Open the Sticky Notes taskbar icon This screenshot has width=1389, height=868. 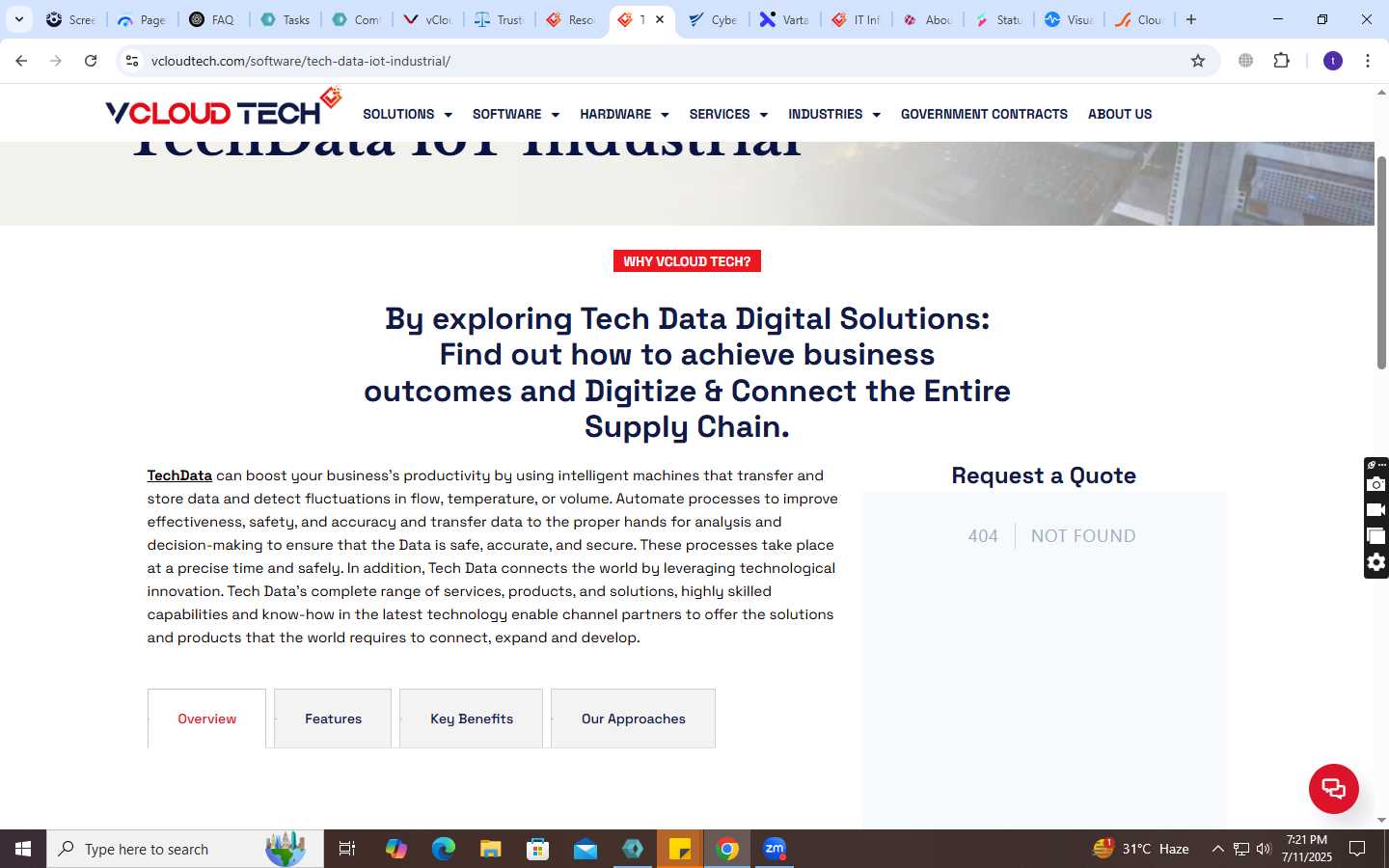(x=680, y=849)
